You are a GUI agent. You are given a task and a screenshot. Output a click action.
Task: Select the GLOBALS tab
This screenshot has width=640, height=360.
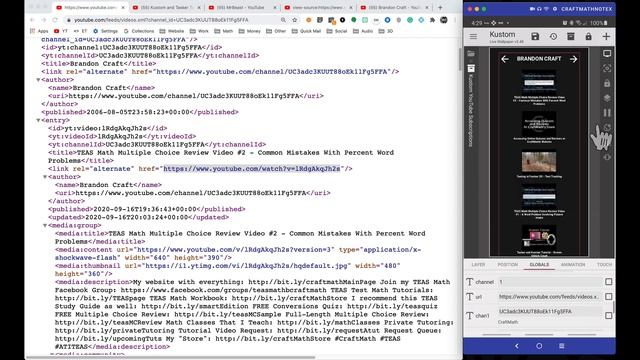(539, 264)
